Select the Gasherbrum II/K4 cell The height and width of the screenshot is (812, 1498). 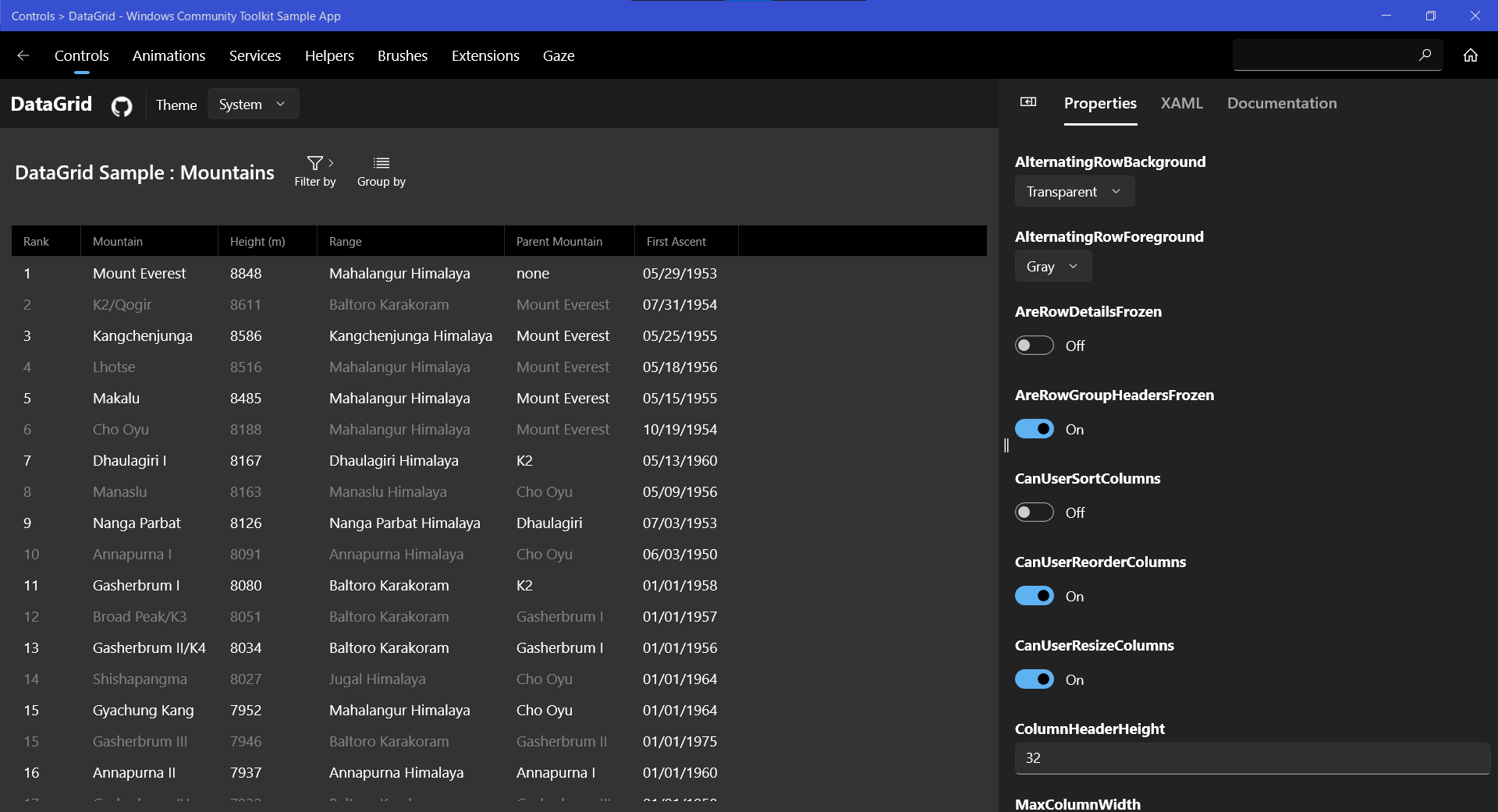coord(150,648)
